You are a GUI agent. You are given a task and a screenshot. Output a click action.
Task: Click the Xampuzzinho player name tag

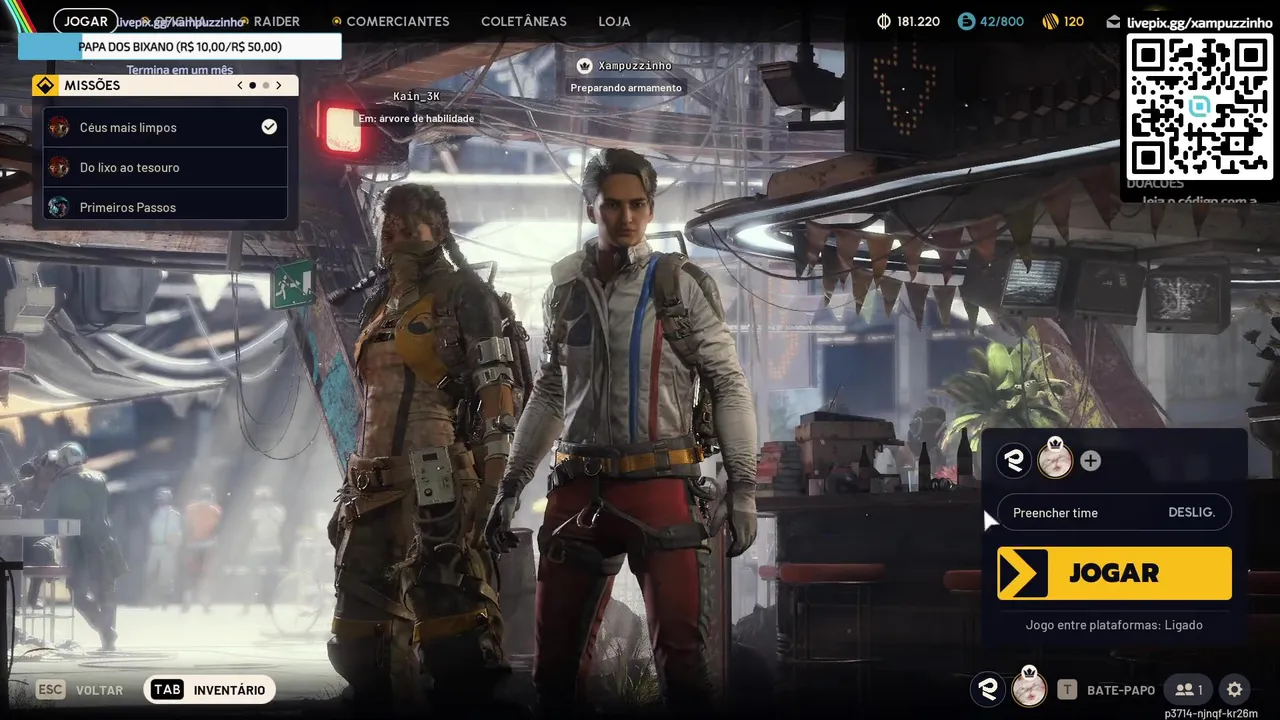pyautogui.click(x=635, y=66)
